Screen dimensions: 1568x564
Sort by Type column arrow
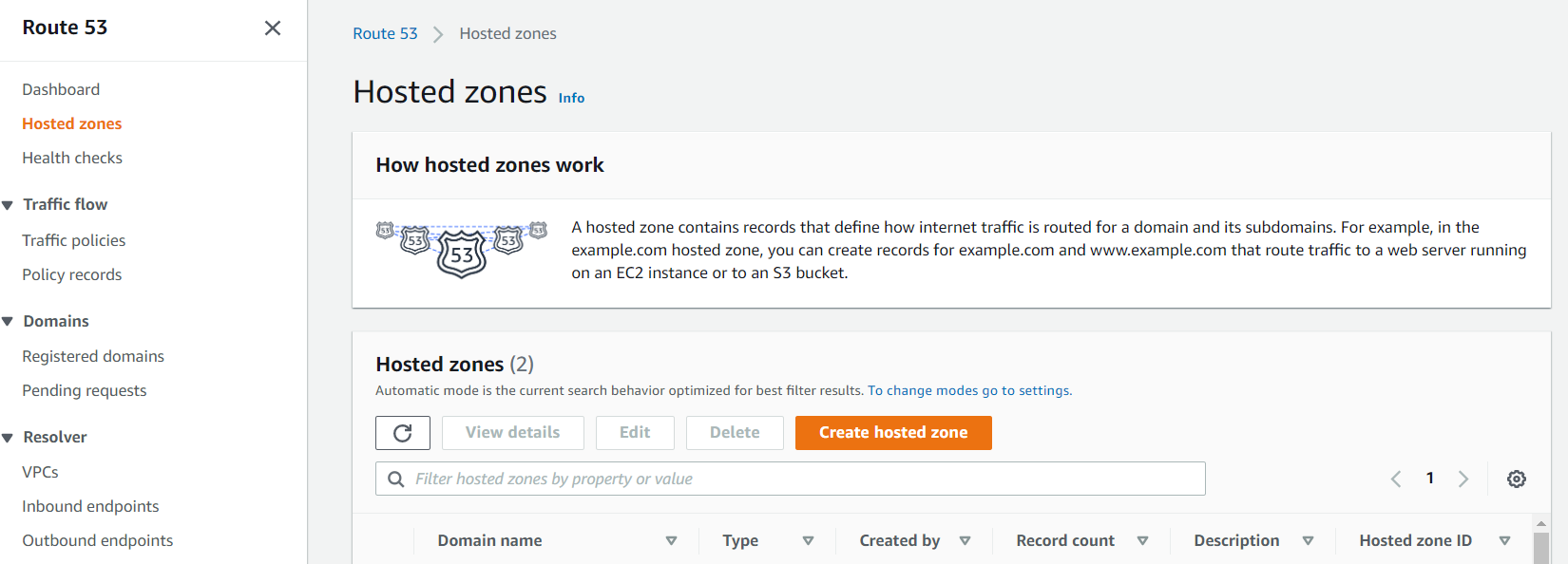(808, 540)
